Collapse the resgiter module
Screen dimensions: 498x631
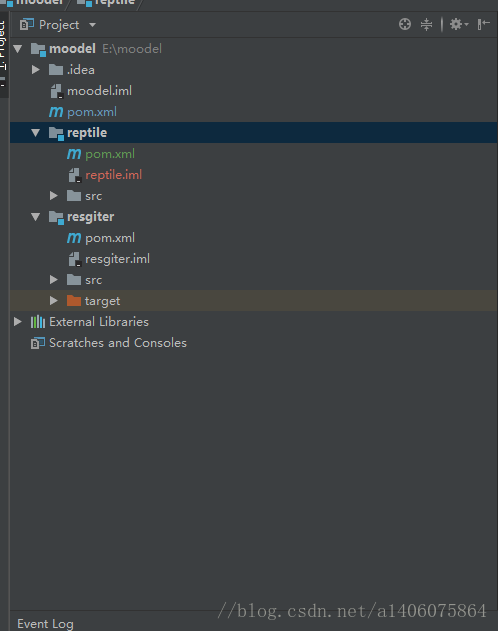(36, 217)
